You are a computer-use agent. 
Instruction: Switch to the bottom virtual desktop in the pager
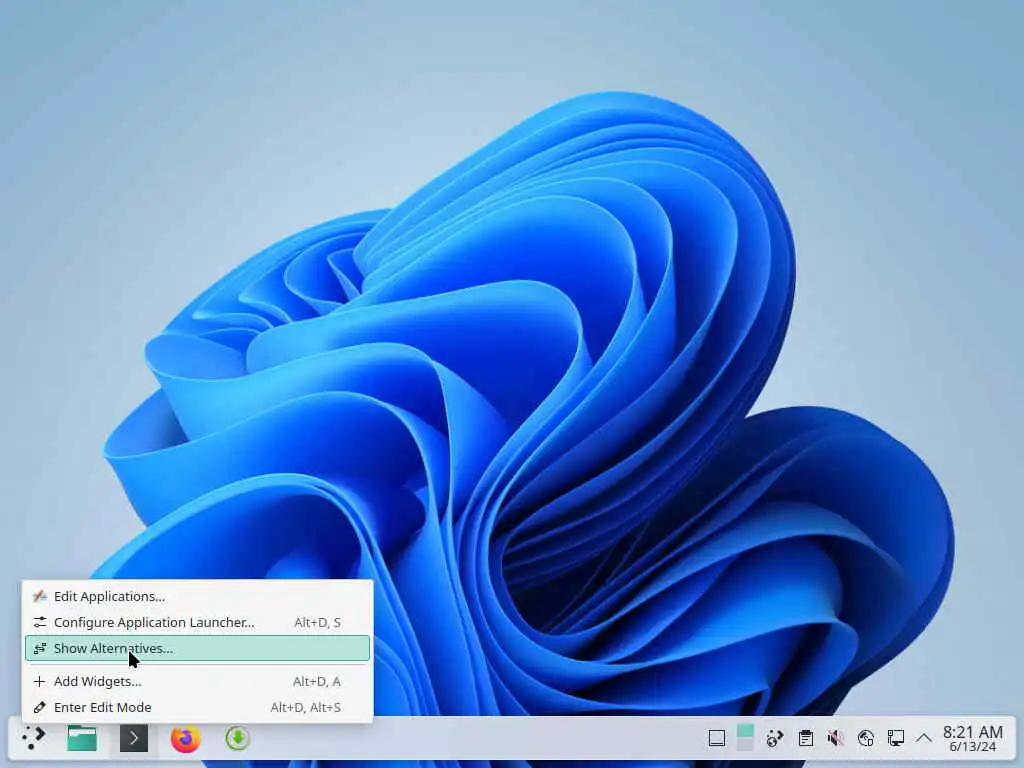(x=745, y=745)
